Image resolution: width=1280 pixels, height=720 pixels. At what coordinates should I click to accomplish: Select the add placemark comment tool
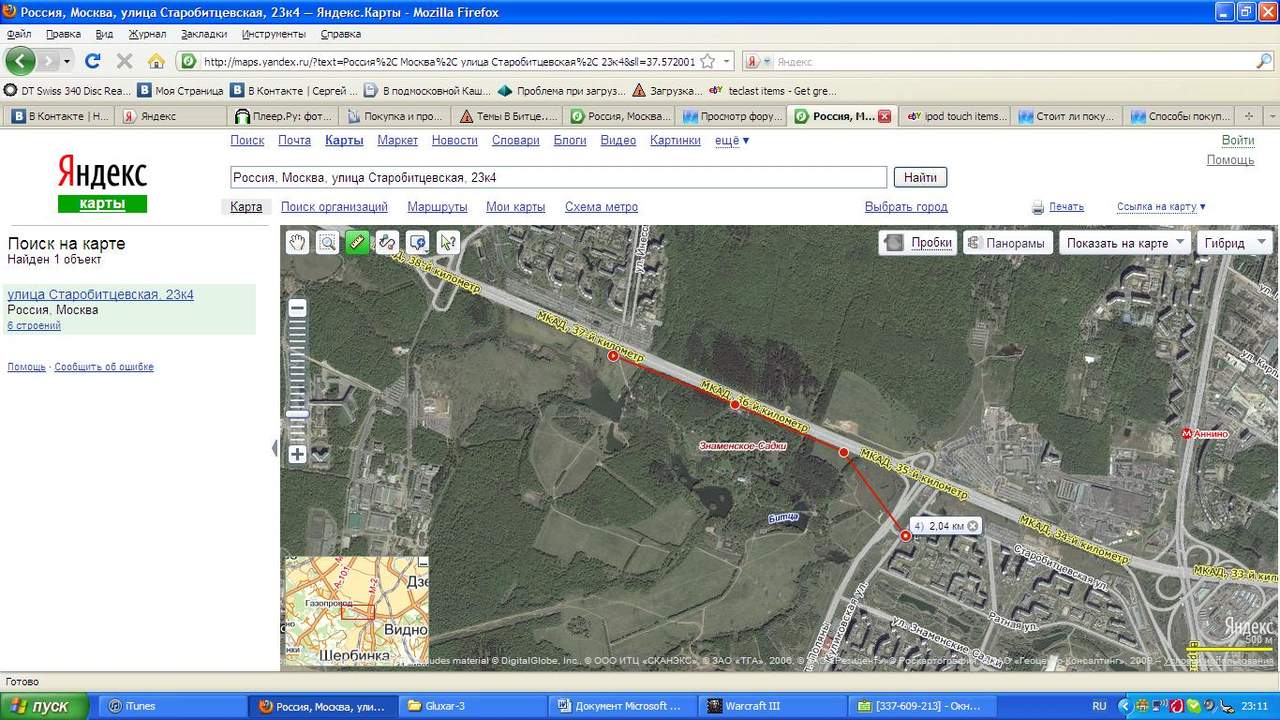tap(418, 242)
